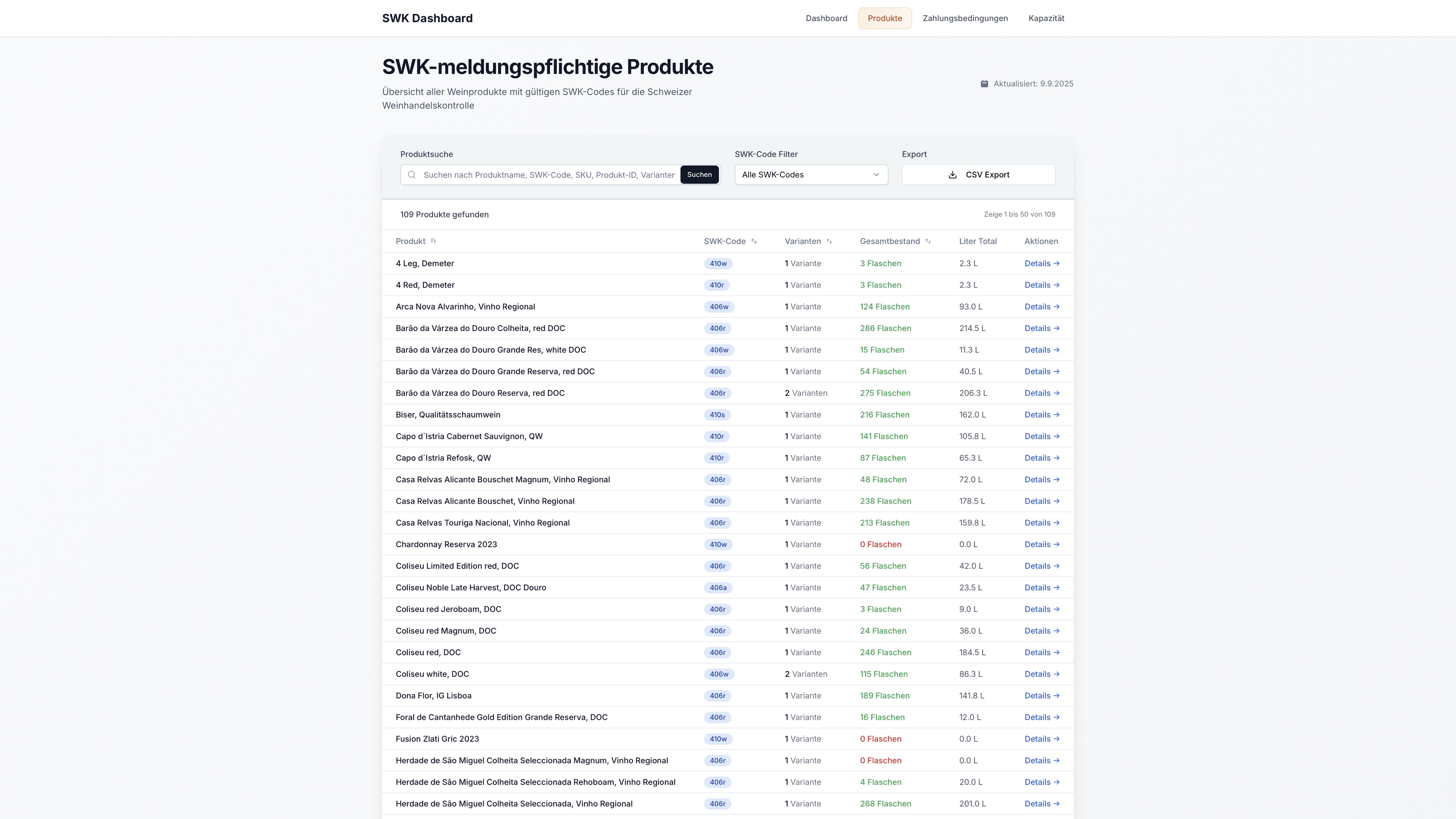Open the Alle SWK-Codes filter dropdown
This screenshot has height=819, width=1456.
point(811,175)
